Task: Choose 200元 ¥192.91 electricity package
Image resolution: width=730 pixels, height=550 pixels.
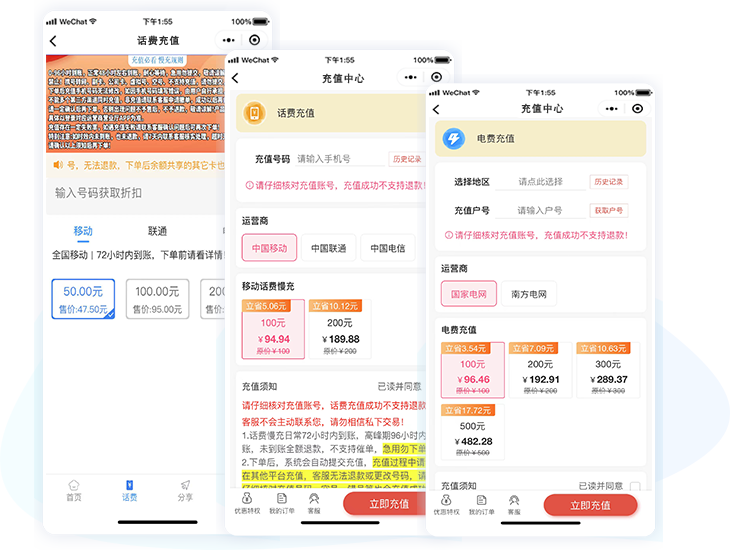Action: 540,370
